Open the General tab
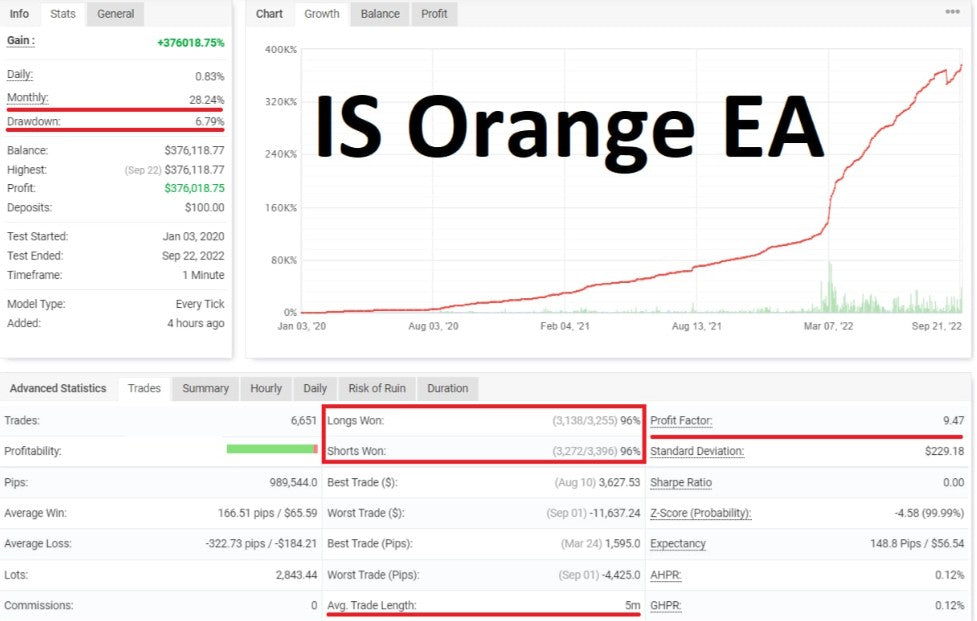The image size is (977, 621). tap(116, 14)
